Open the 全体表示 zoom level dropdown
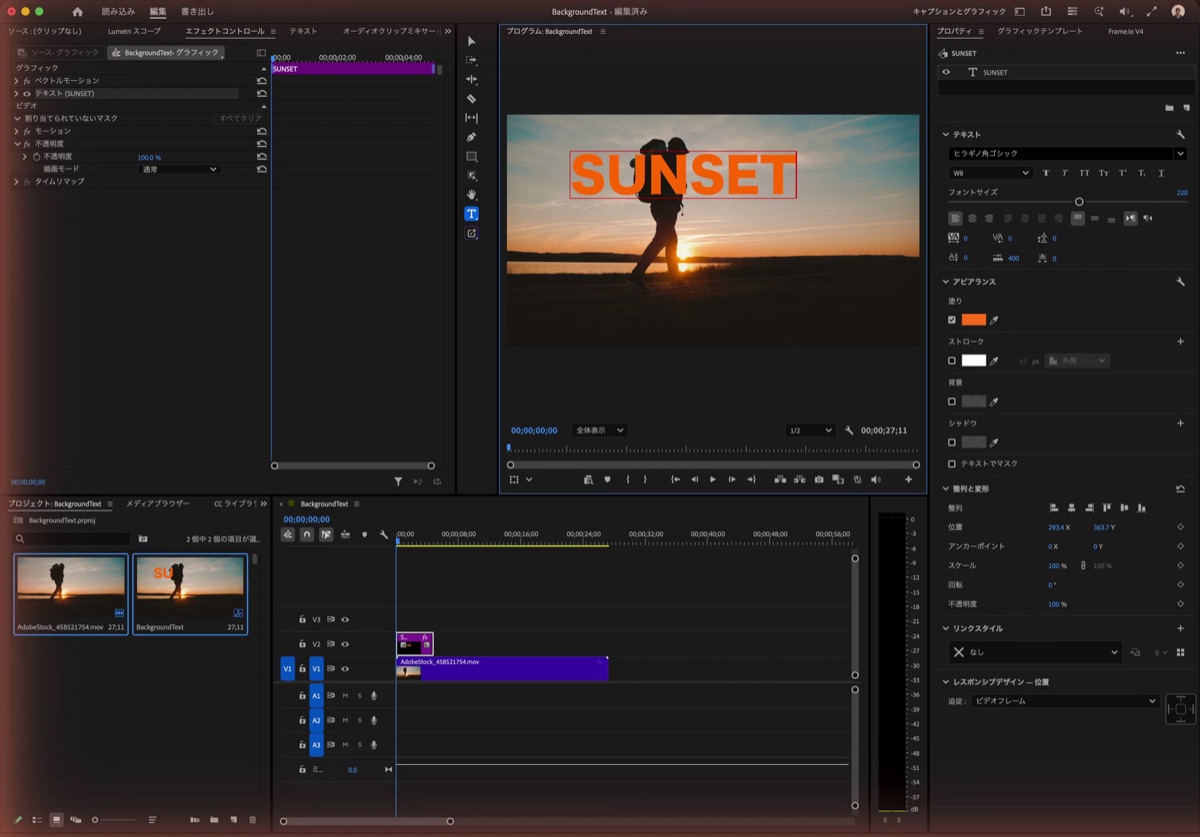The image size is (1200, 837). (x=599, y=430)
